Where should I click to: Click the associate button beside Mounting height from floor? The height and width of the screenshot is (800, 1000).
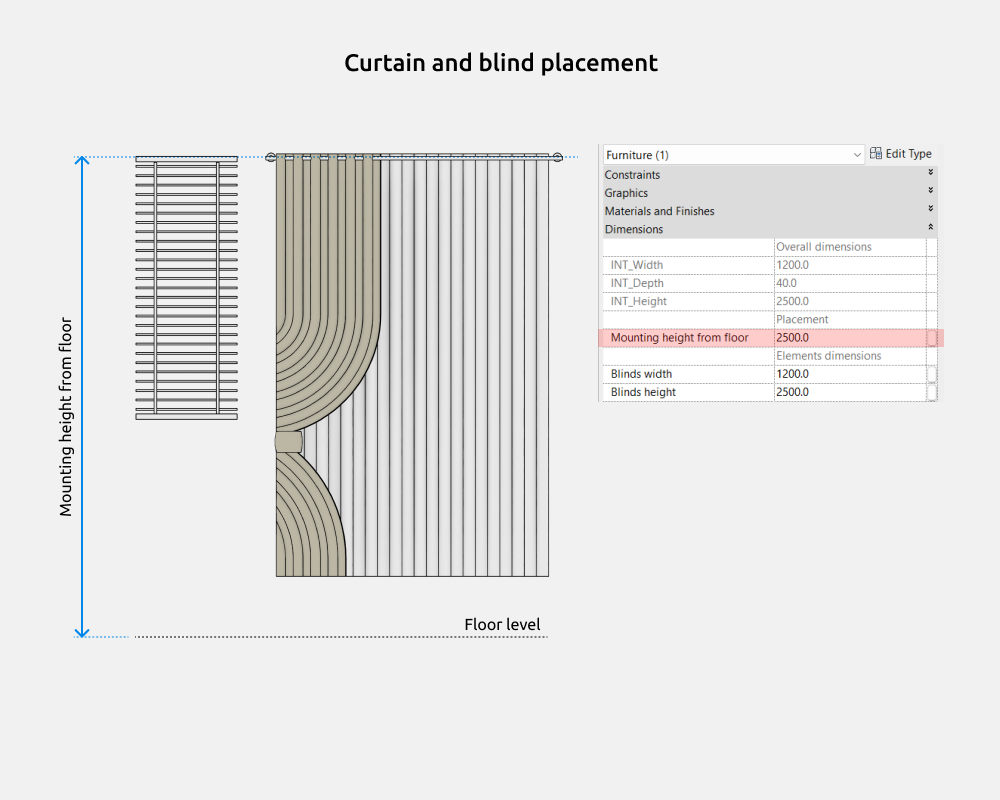pyautogui.click(x=932, y=337)
